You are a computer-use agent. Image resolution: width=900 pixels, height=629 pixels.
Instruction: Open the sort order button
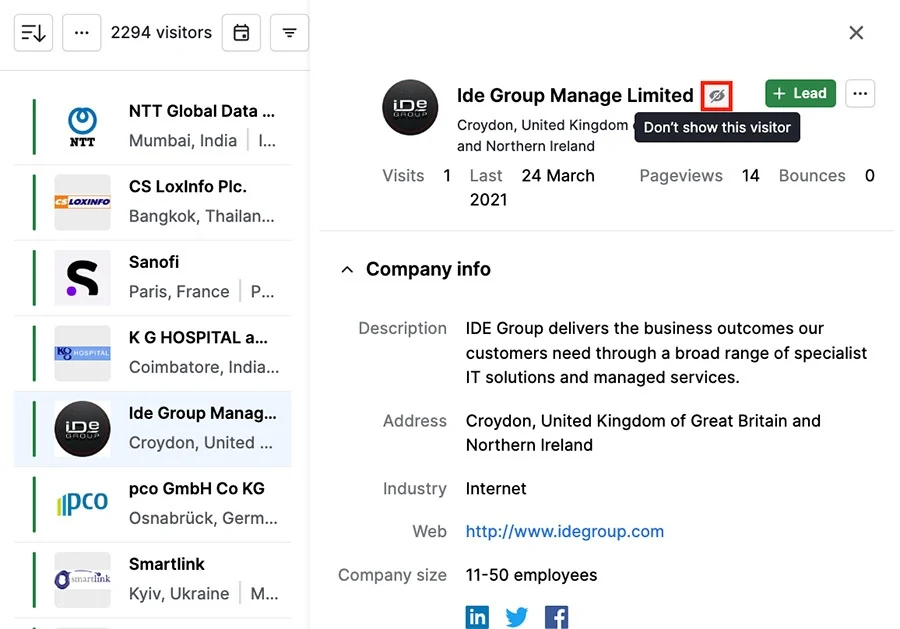pyautogui.click(x=33, y=33)
